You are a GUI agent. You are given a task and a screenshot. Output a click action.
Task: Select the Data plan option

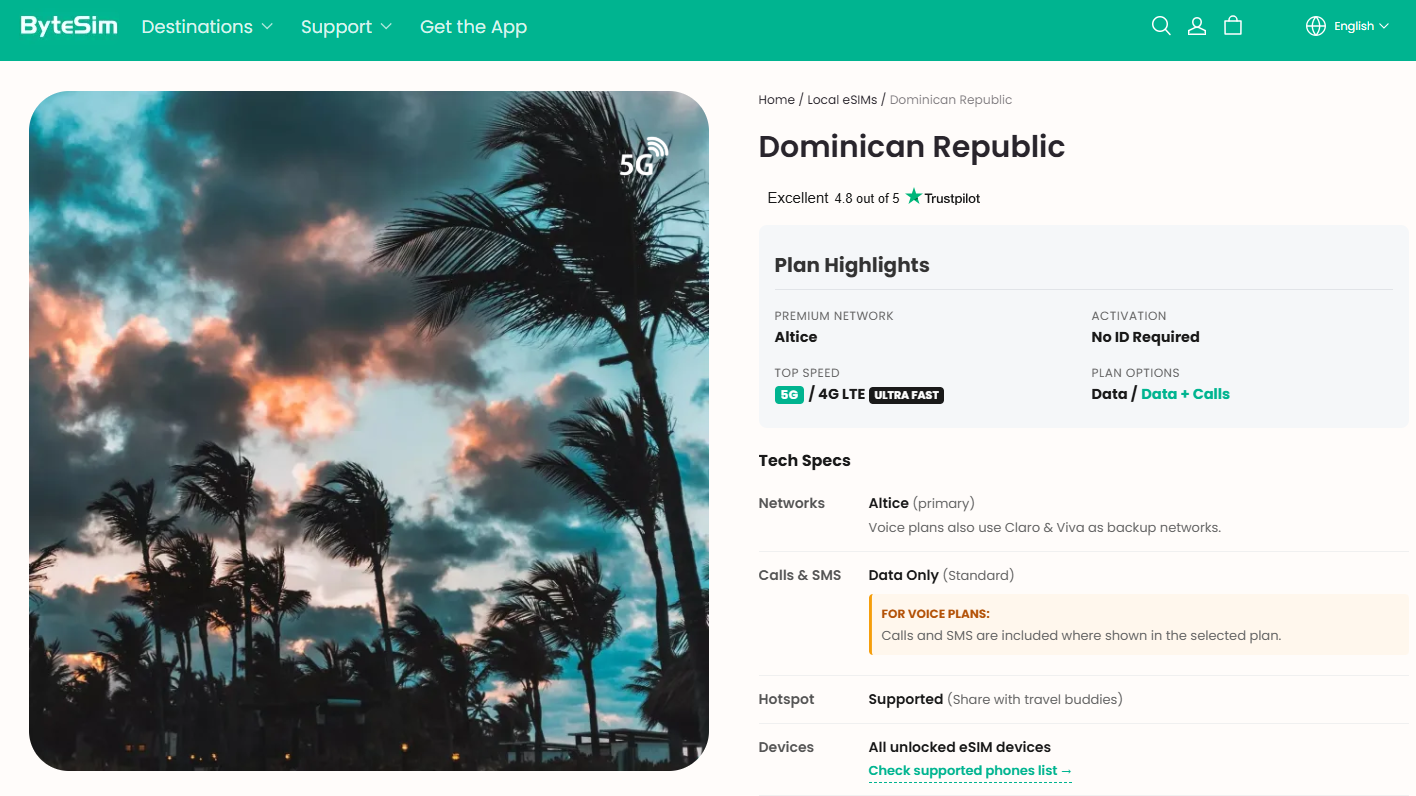1109,394
